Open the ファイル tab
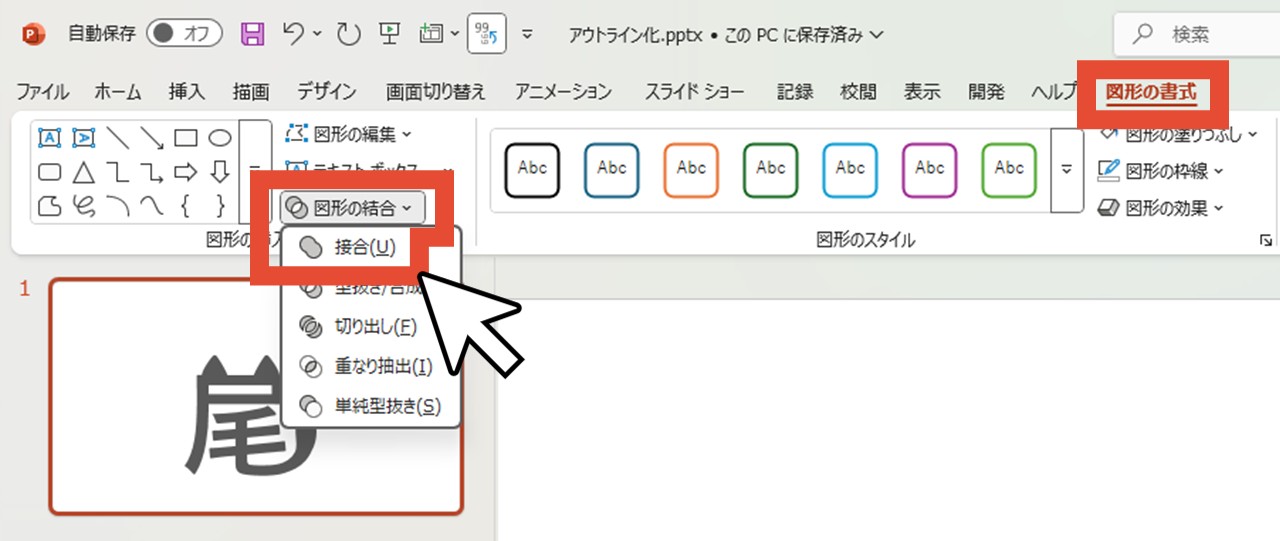 pos(43,92)
